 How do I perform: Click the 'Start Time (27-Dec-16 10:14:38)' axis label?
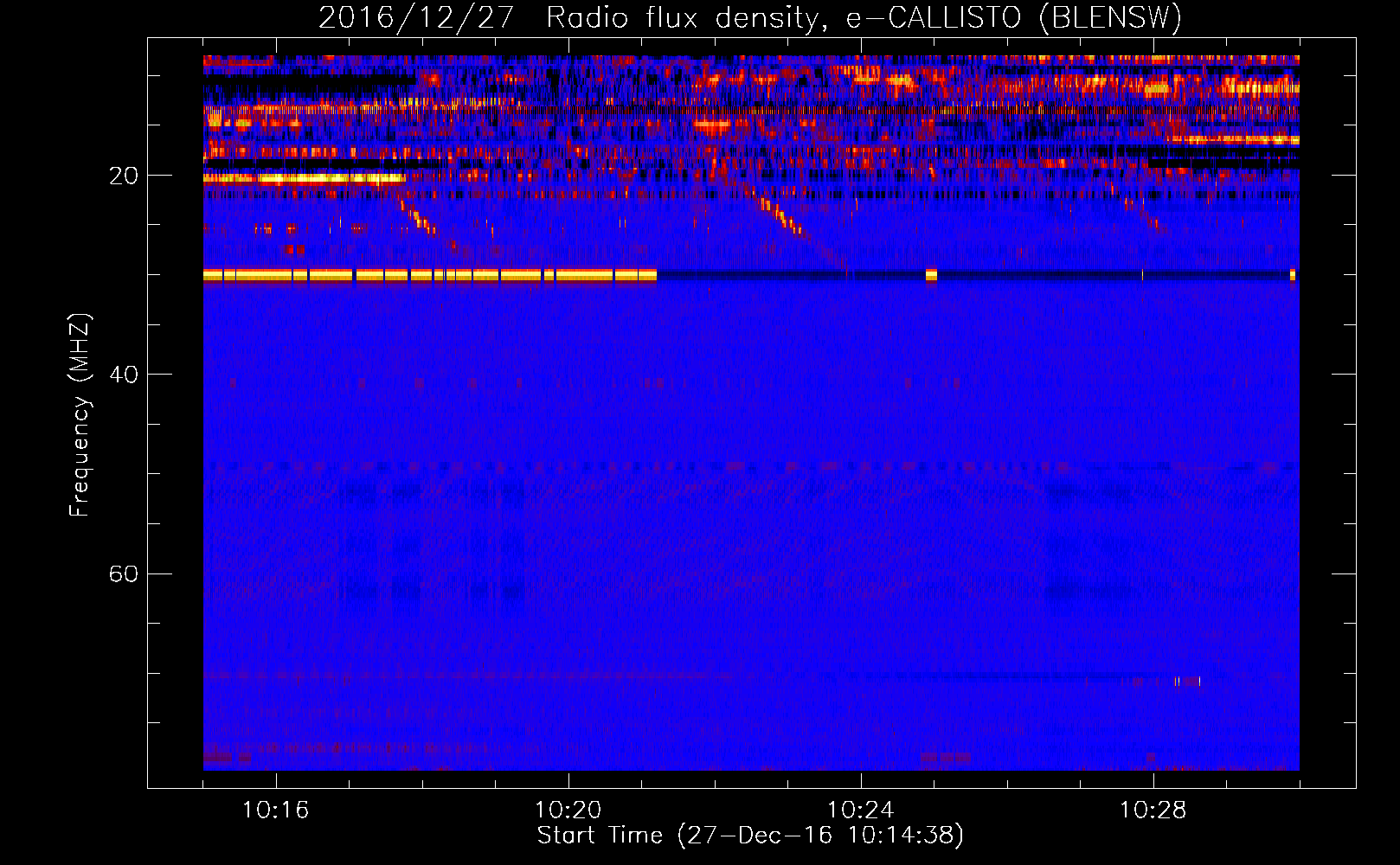coord(750,836)
